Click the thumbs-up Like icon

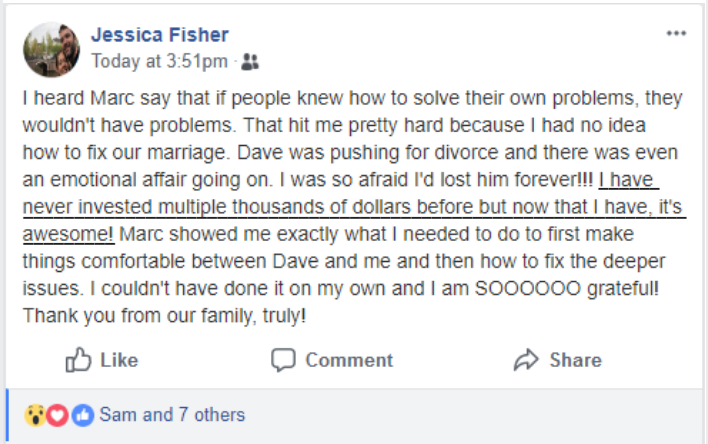point(77,360)
